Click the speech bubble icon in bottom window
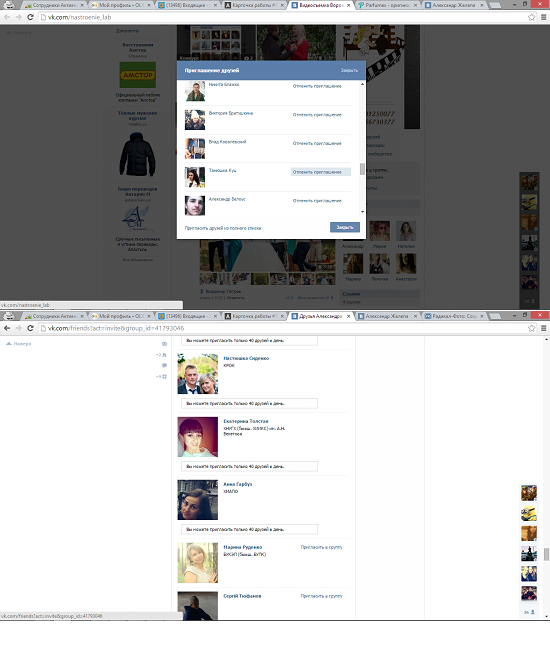 164,365
